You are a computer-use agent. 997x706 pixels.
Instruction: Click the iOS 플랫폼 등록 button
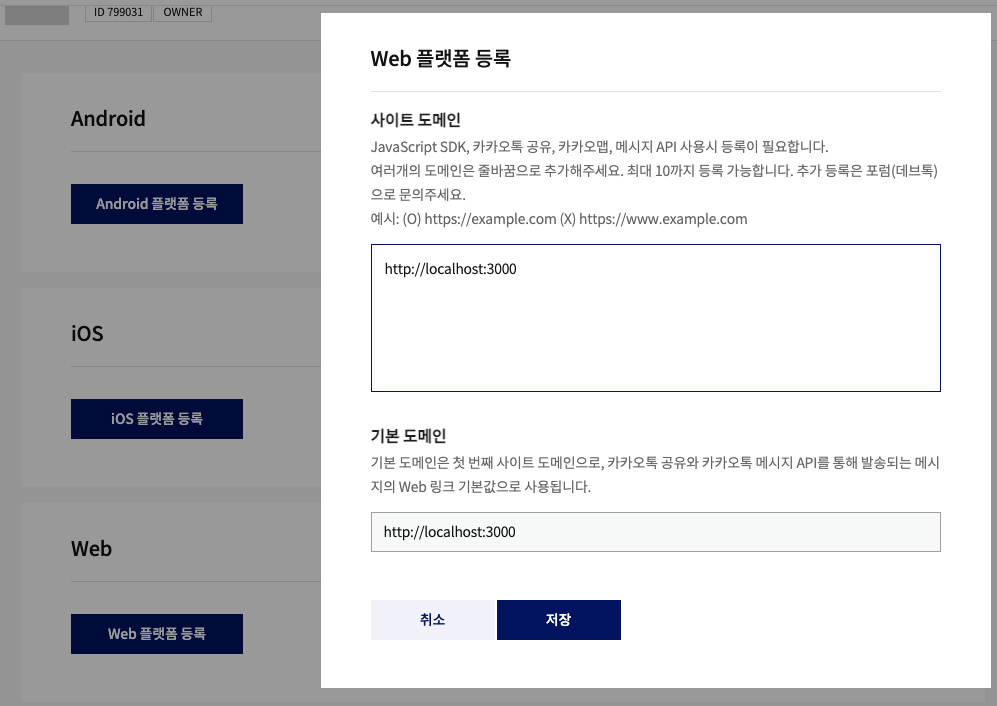(x=156, y=419)
